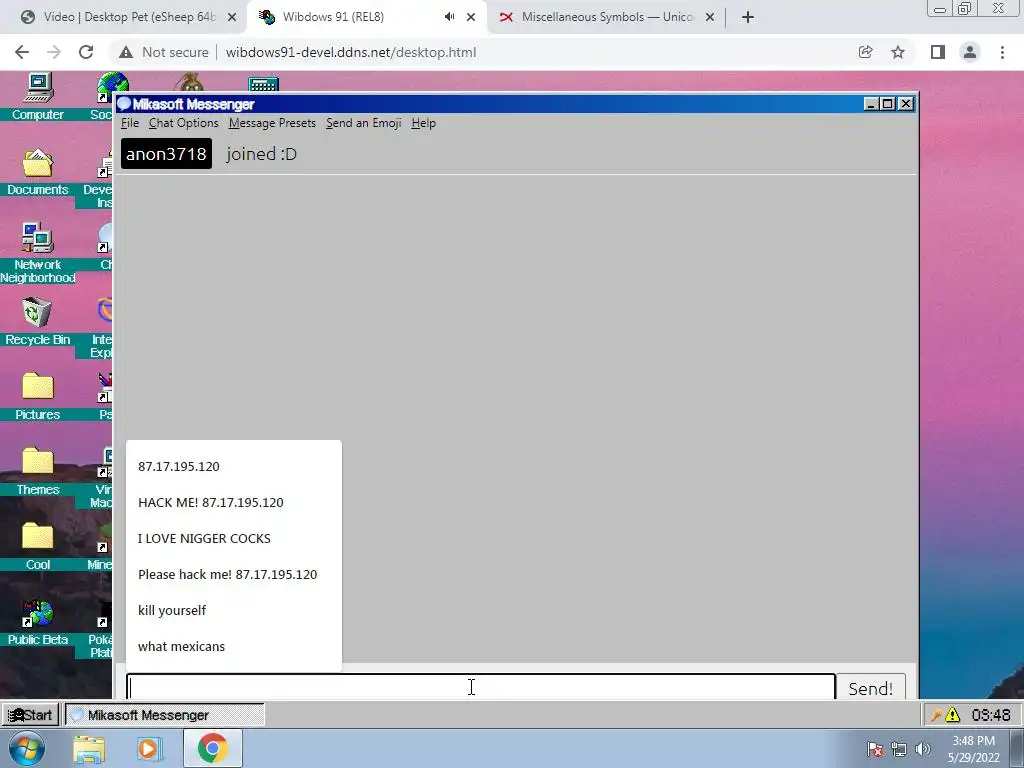
Task: Focus the chat message input field
Action: 481,687
